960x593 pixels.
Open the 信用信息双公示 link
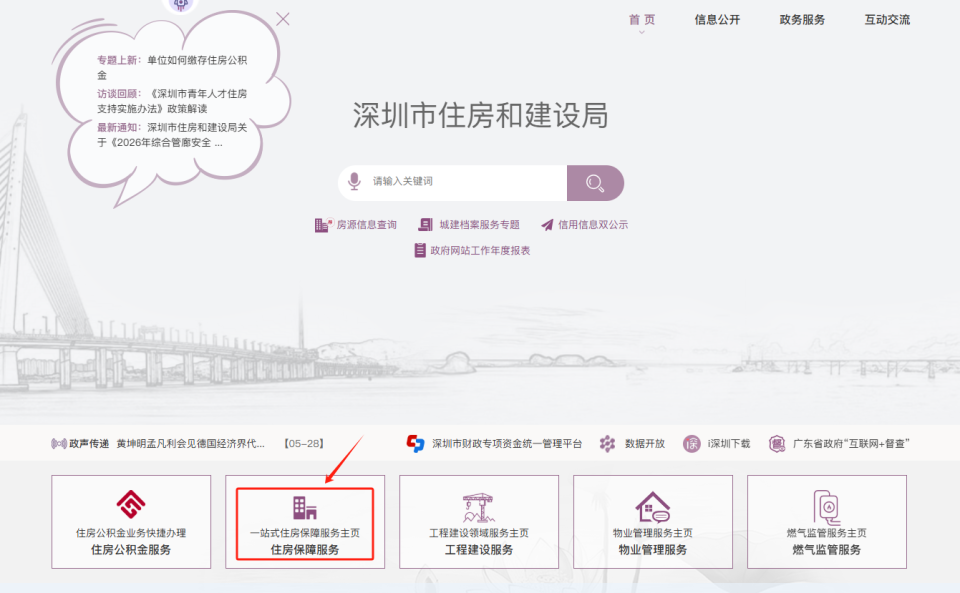[x=593, y=225]
